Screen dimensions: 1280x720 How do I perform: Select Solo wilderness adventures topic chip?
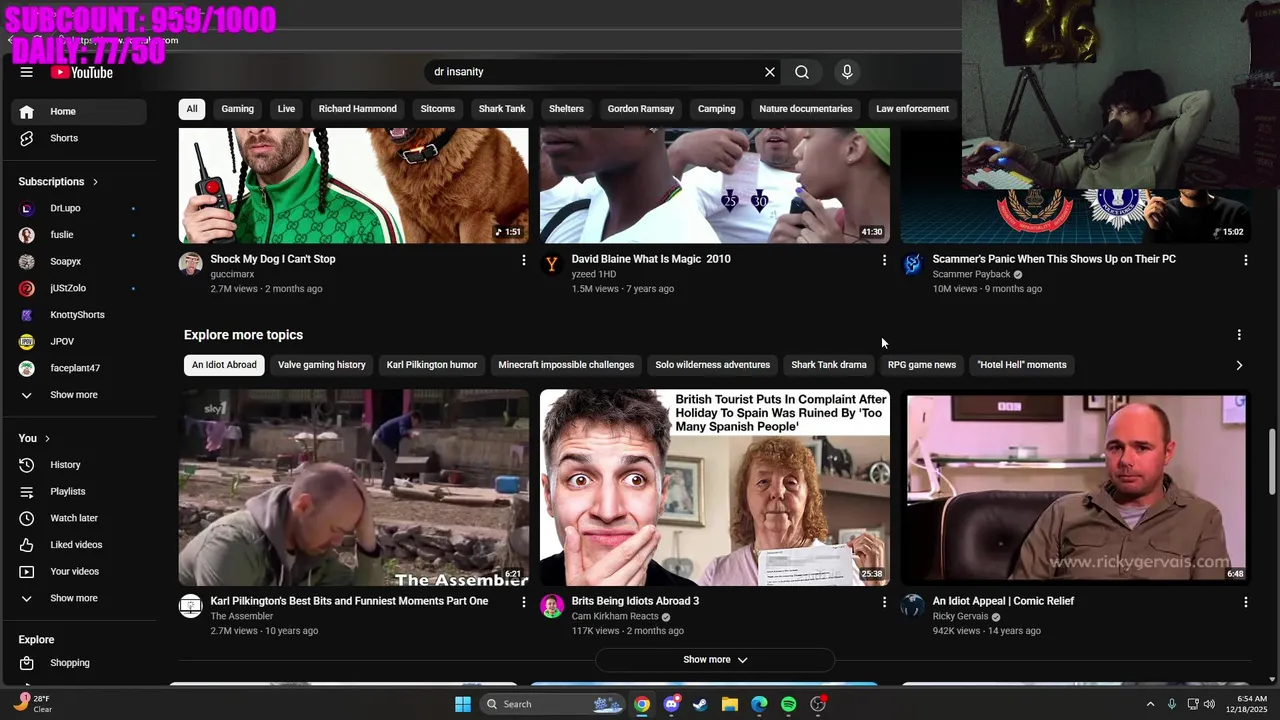coord(713,365)
